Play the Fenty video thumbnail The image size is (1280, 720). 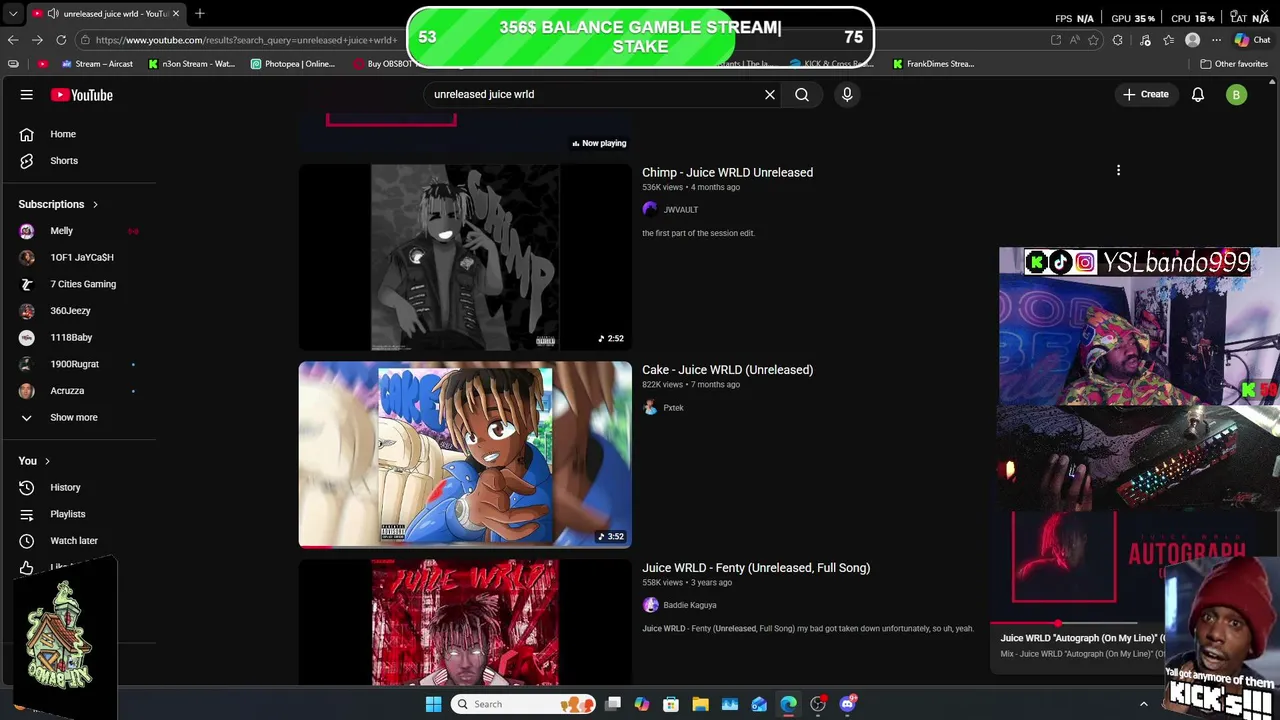[x=465, y=622]
